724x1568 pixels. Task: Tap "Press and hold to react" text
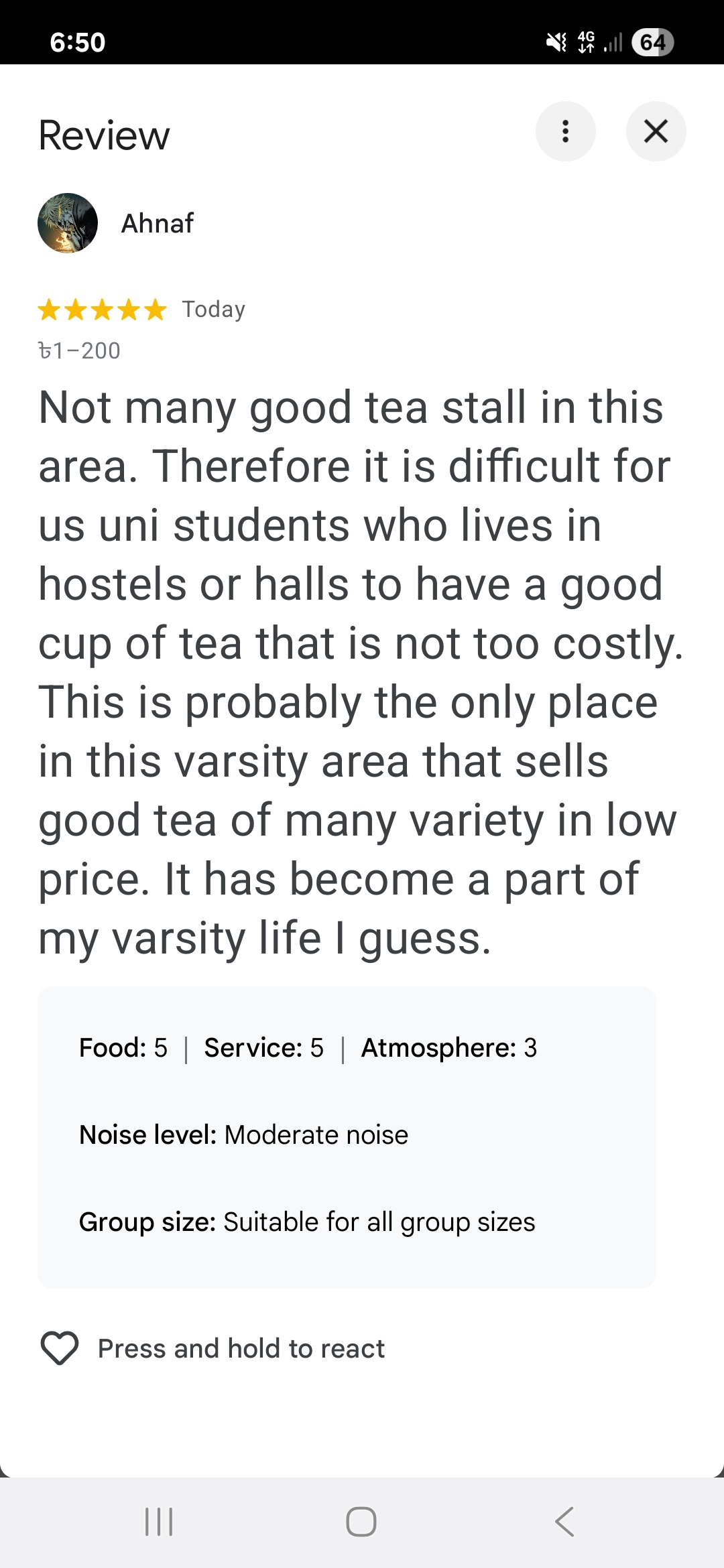241,1348
